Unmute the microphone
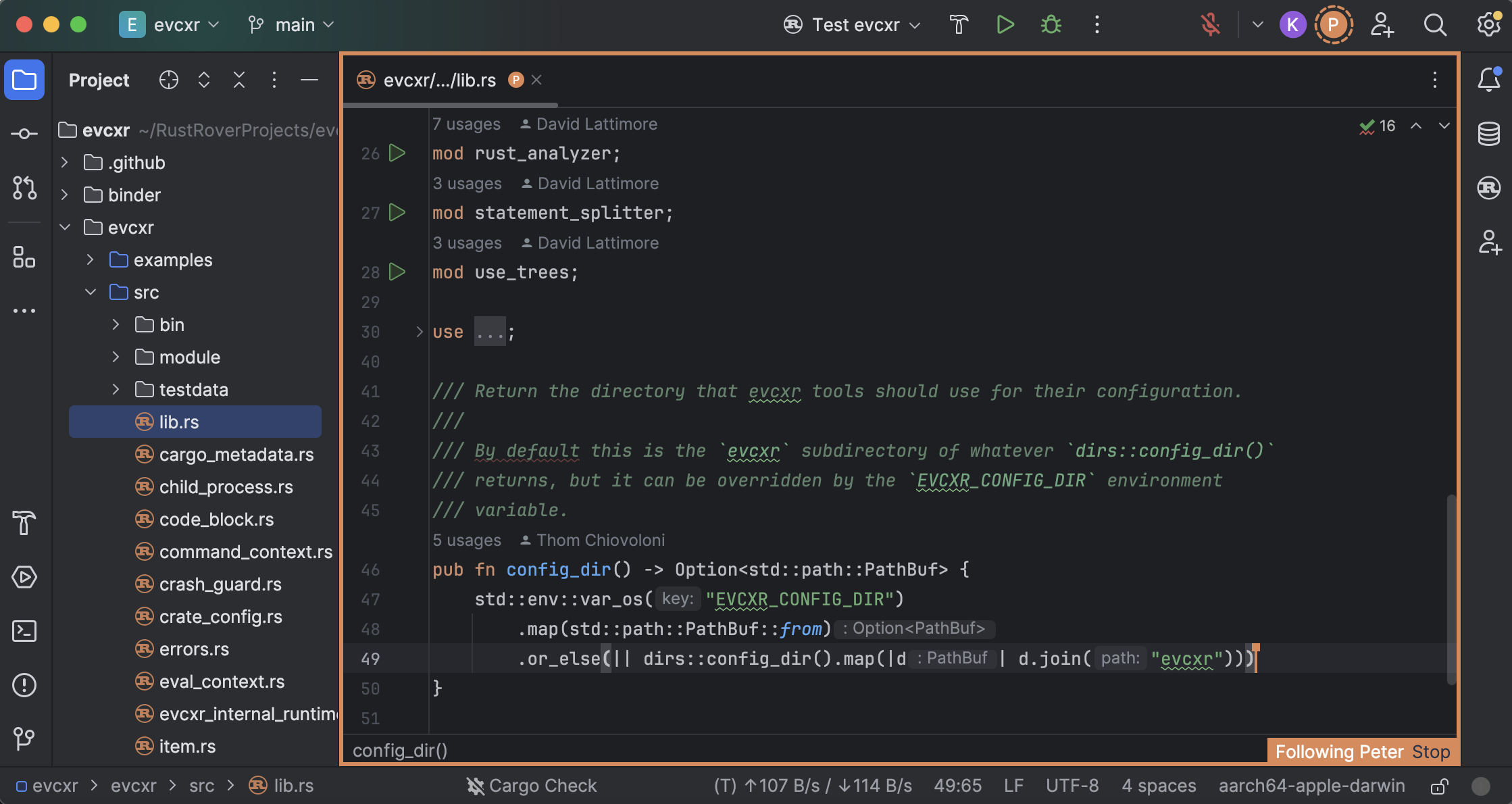The width and height of the screenshot is (1512, 804). tap(1209, 24)
